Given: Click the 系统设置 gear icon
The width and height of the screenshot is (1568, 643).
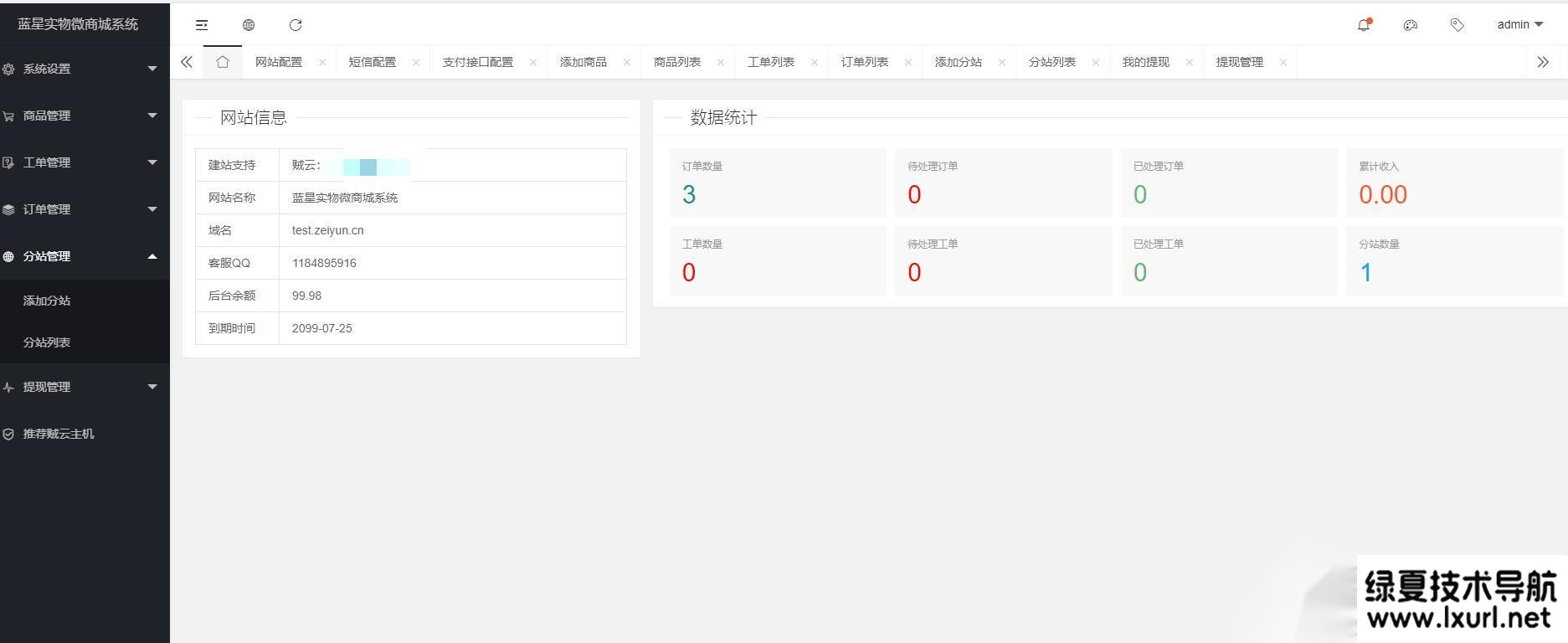Looking at the screenshot, I should click(x=8, y=69).
